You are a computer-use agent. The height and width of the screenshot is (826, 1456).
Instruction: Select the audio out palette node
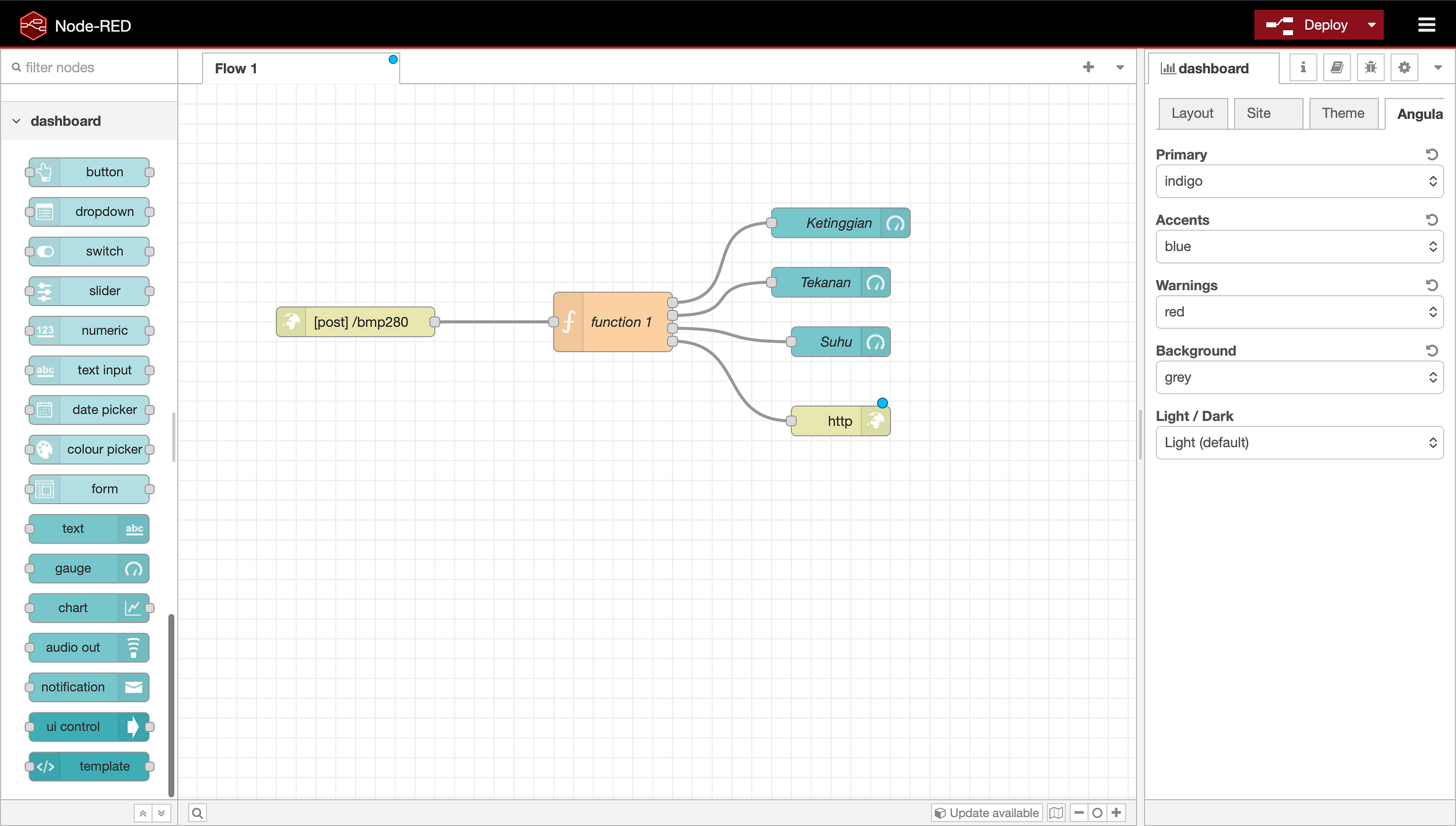coord(89,647)
